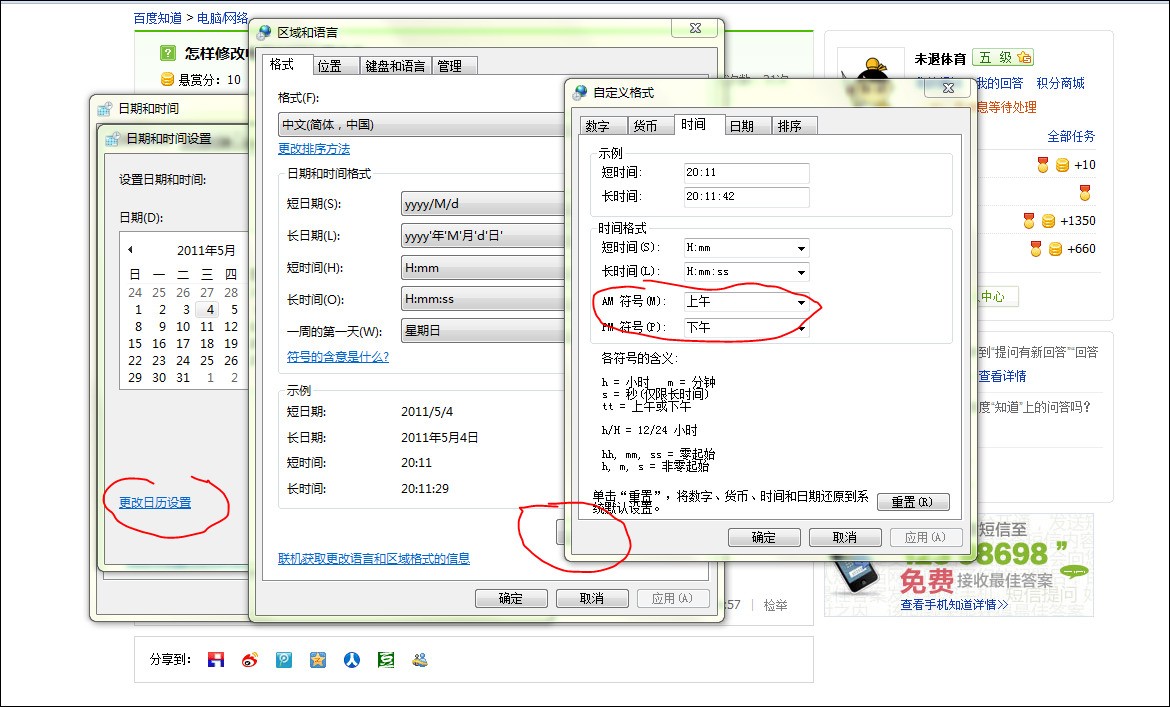Click the coin icon next to 悬赏分
Screen dimensions: 1170x707
tap(168, 79)
